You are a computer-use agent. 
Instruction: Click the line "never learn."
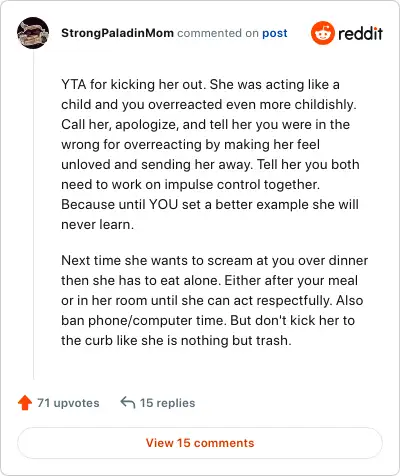click(x=97, y=224)
